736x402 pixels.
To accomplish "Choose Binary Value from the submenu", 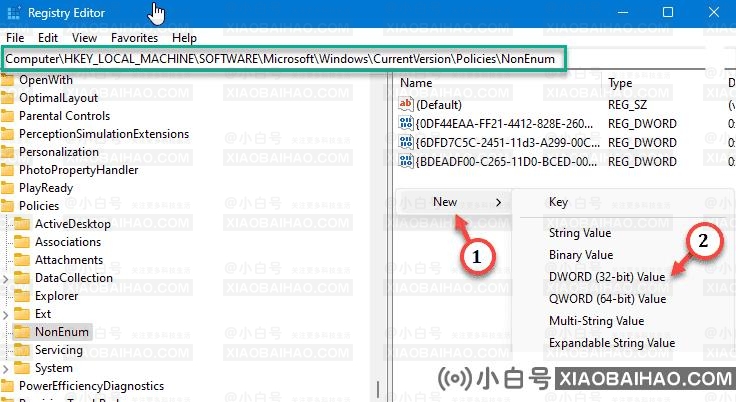I will click(581, 255).
